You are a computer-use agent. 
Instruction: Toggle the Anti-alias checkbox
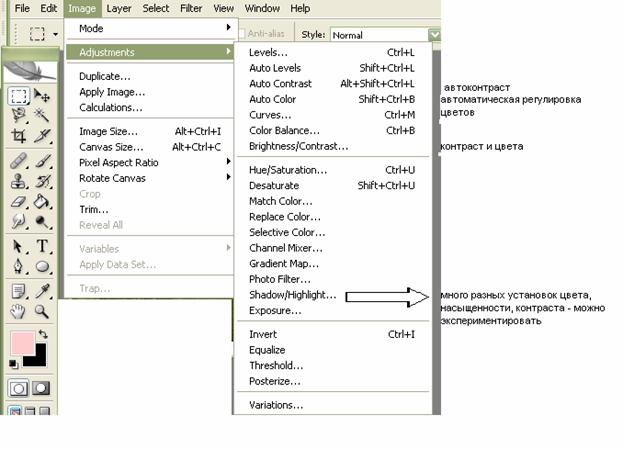[241, 34]
